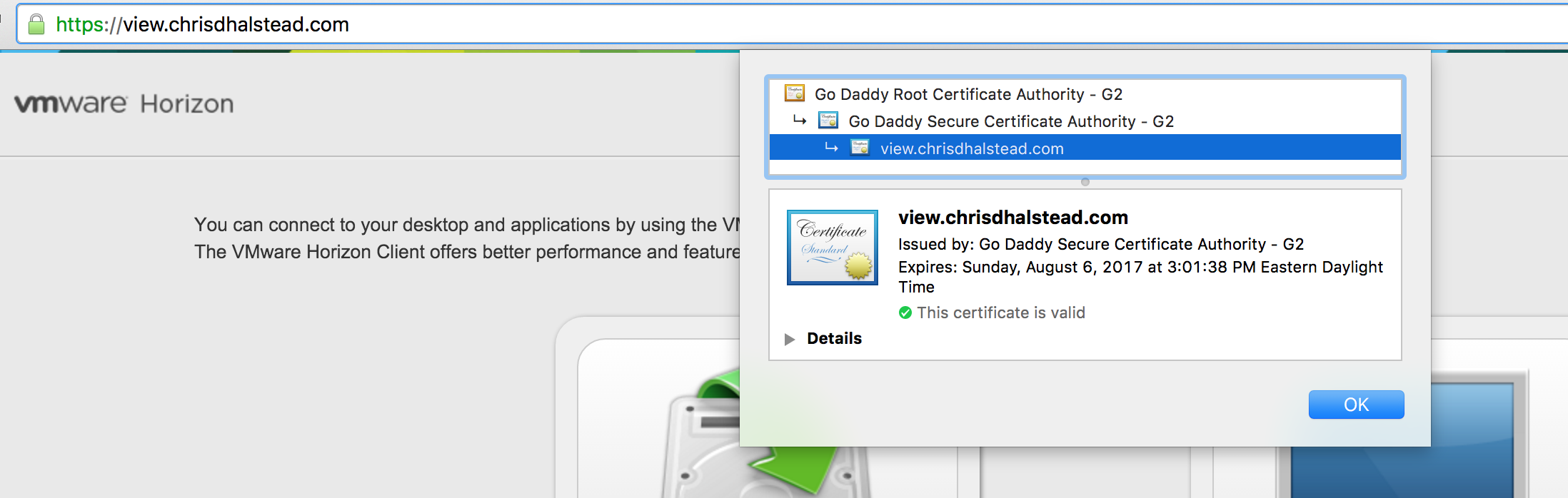Click the Go Daddy Root Certificate Authority icon
The height and width of the screenshot is (498, 1568).
pyautogui.click(x=794, y=93)
